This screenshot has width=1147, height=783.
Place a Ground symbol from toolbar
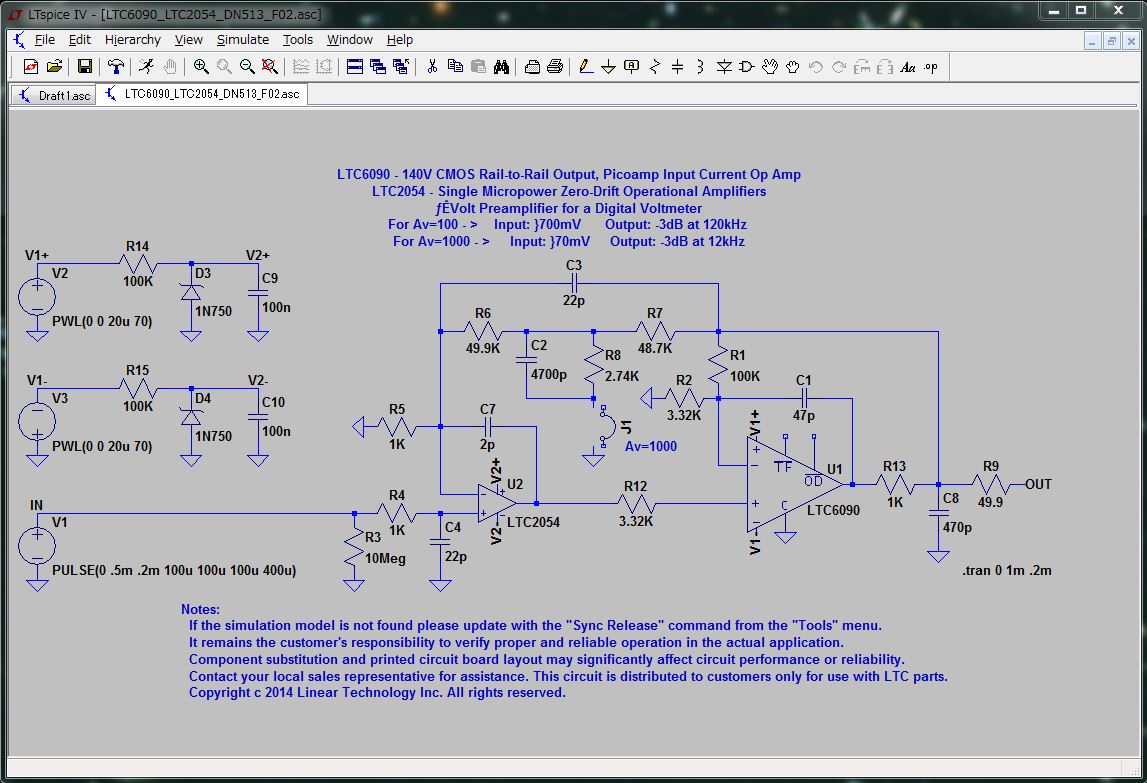[608, 67]
